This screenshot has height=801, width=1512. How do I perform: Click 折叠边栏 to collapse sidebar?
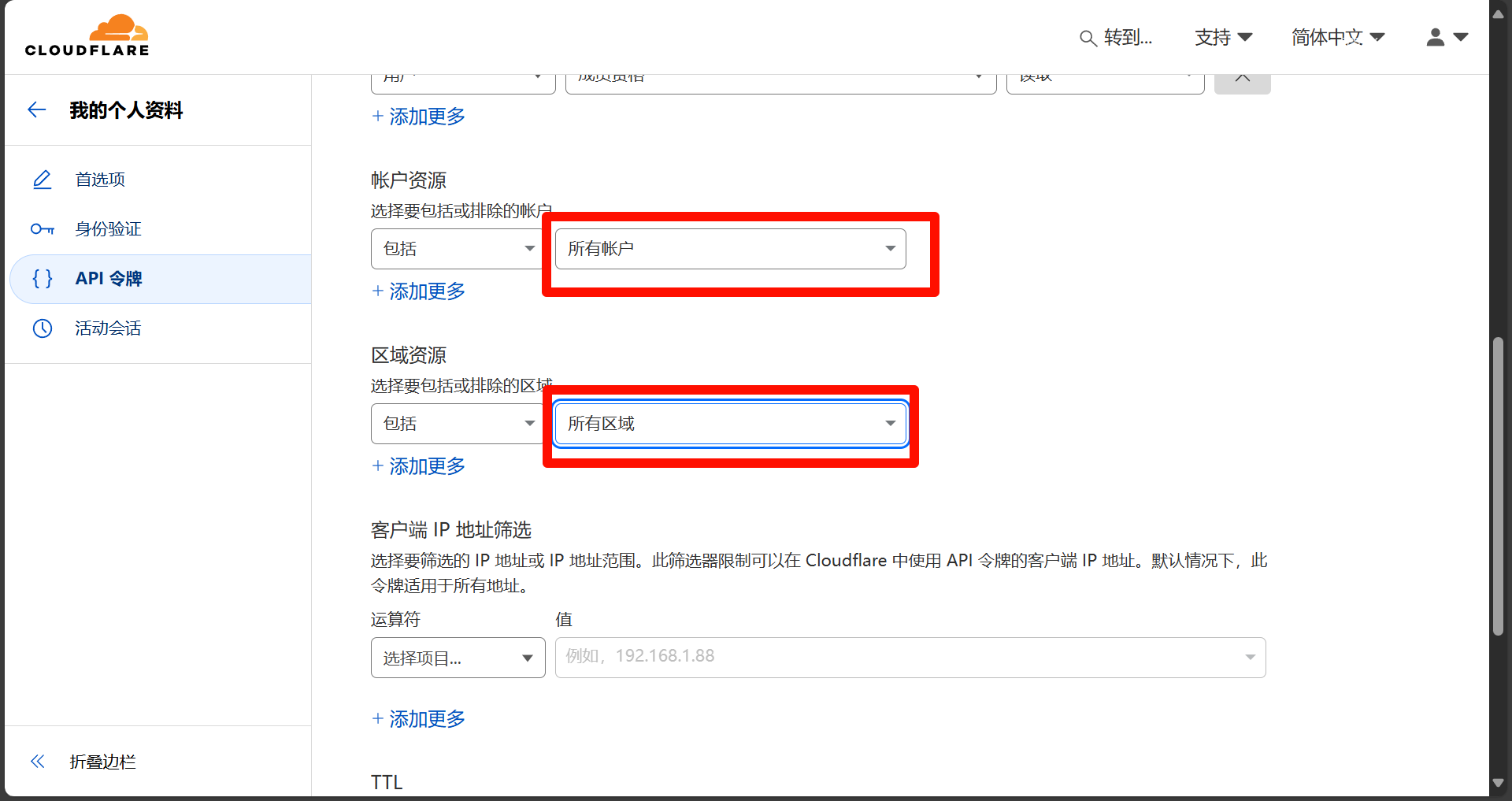[x=102, y=762]
